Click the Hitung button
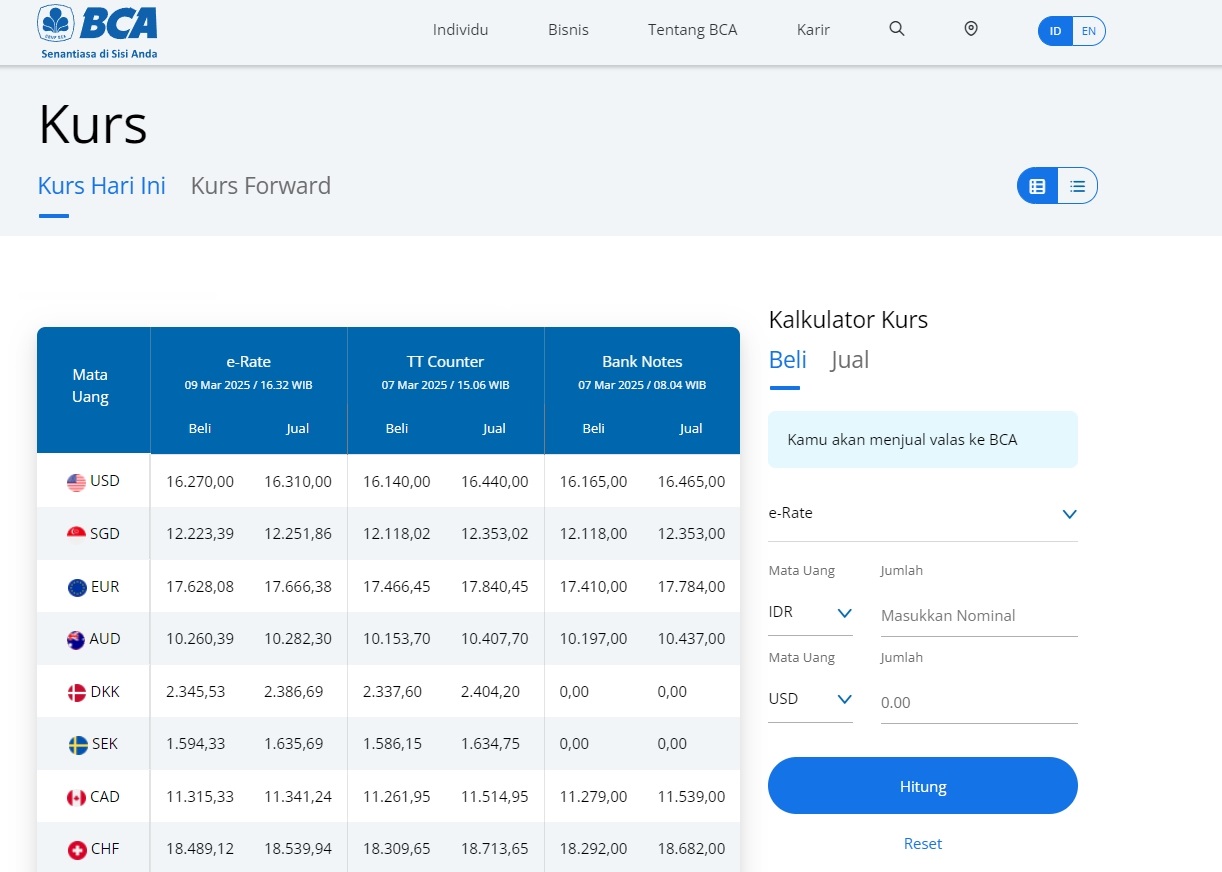 click(923, 786)
